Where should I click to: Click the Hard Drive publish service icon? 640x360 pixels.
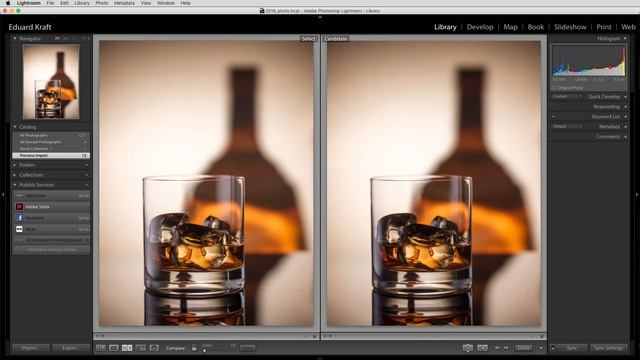click(x=19, y=196)
